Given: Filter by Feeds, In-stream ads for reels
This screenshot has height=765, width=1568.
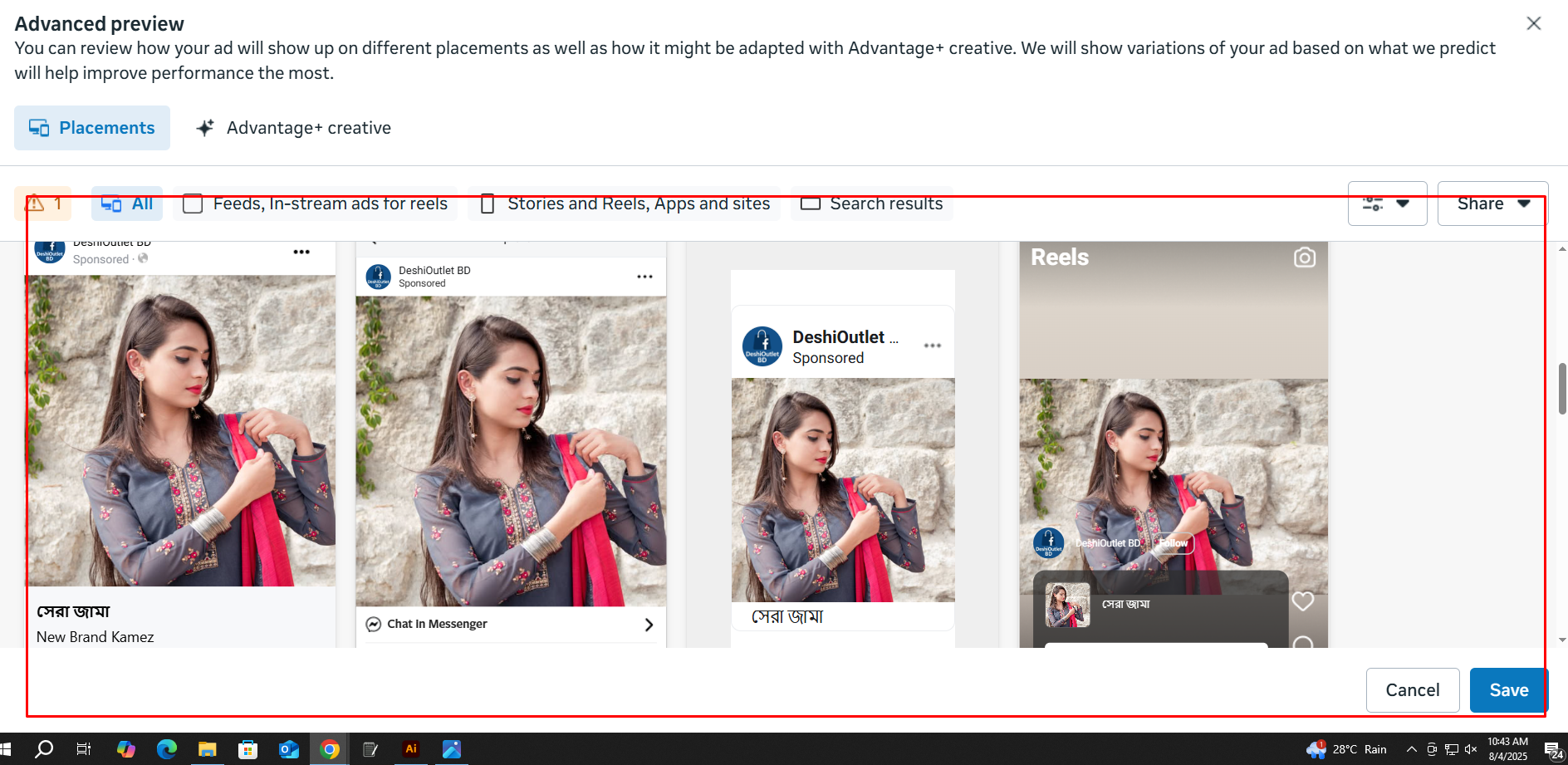Looking at the screenshot, I should [x=316, y=204].
